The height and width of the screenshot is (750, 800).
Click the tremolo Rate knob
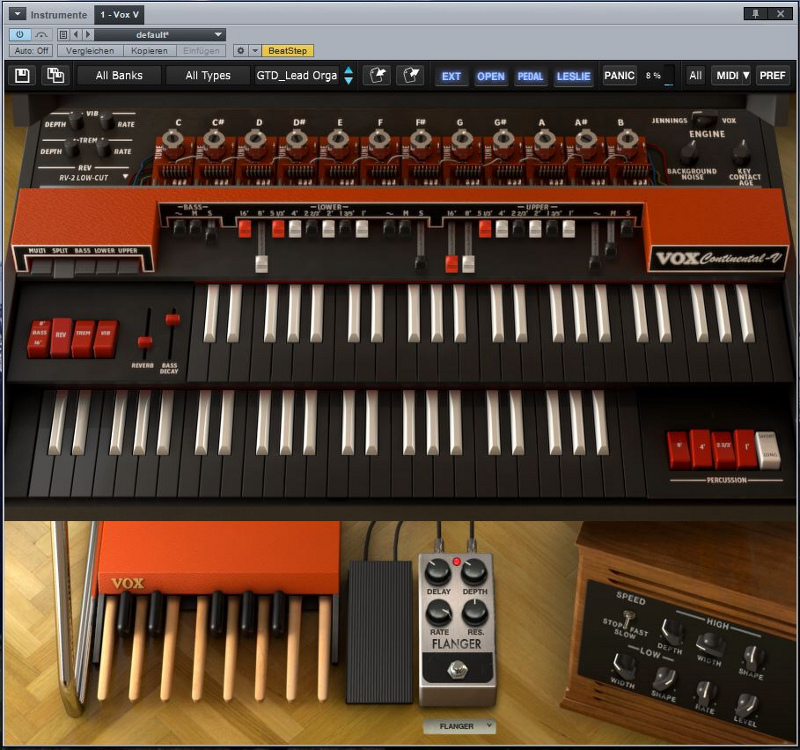104,148
